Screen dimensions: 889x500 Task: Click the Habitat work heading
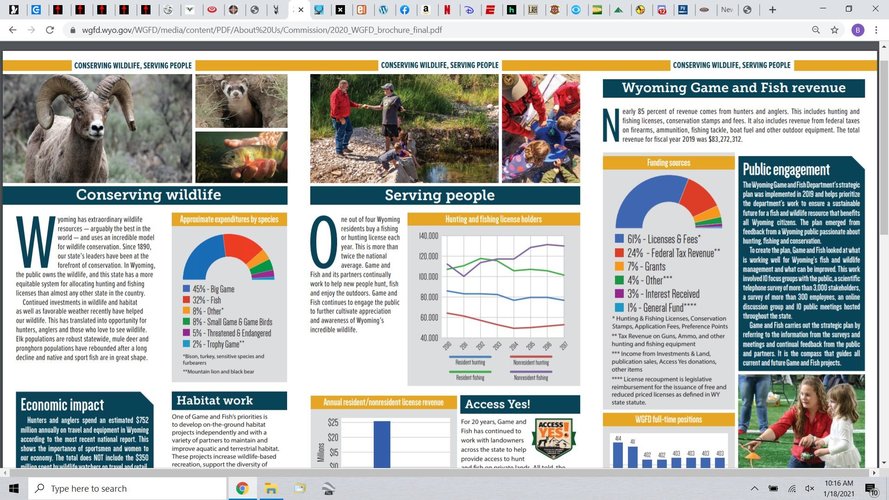click(214, 400)
